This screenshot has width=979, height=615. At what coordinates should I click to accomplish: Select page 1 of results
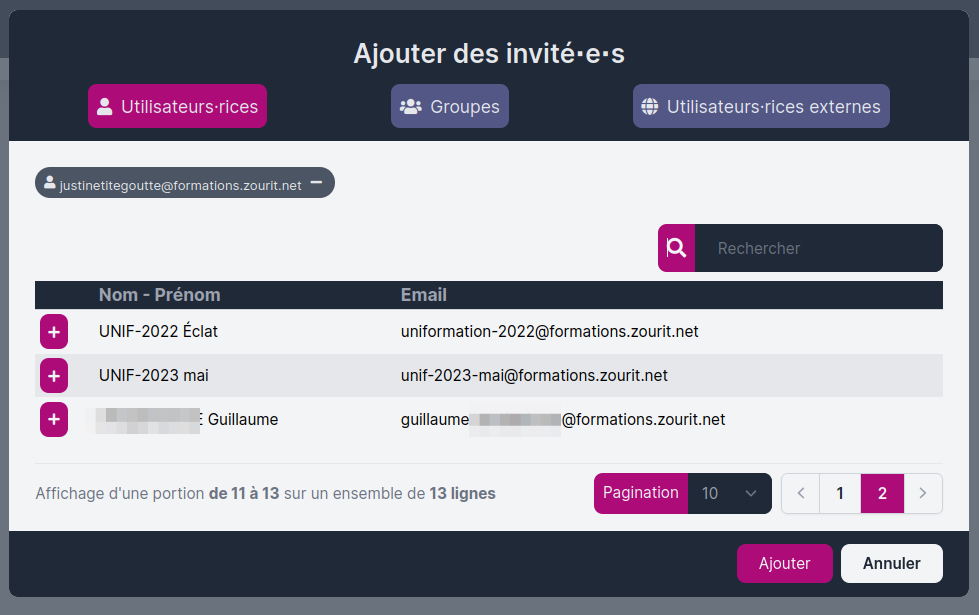click(840, 493)
